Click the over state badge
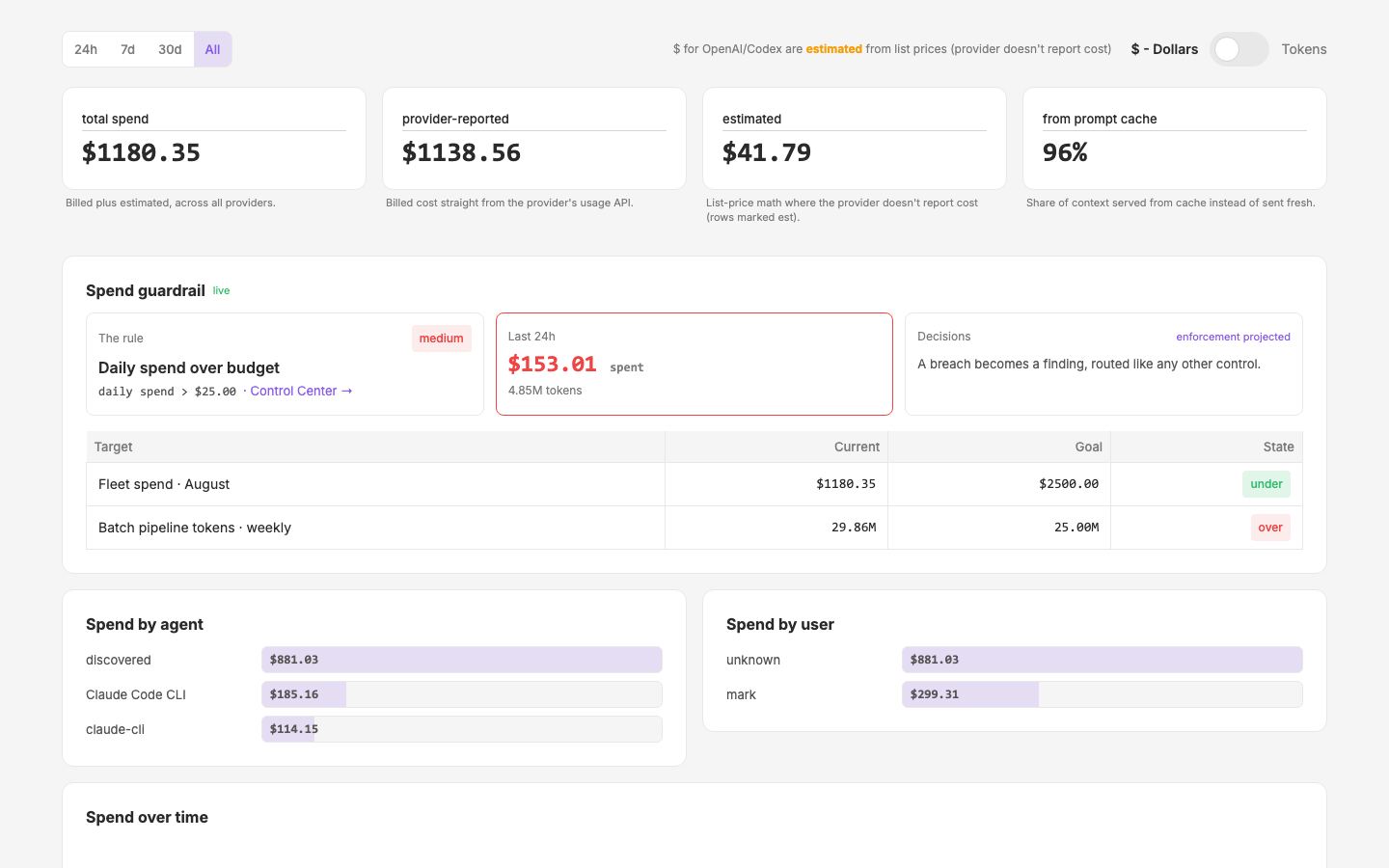This screenshot has height=868, width=1389. click(x=1270, y=528)
